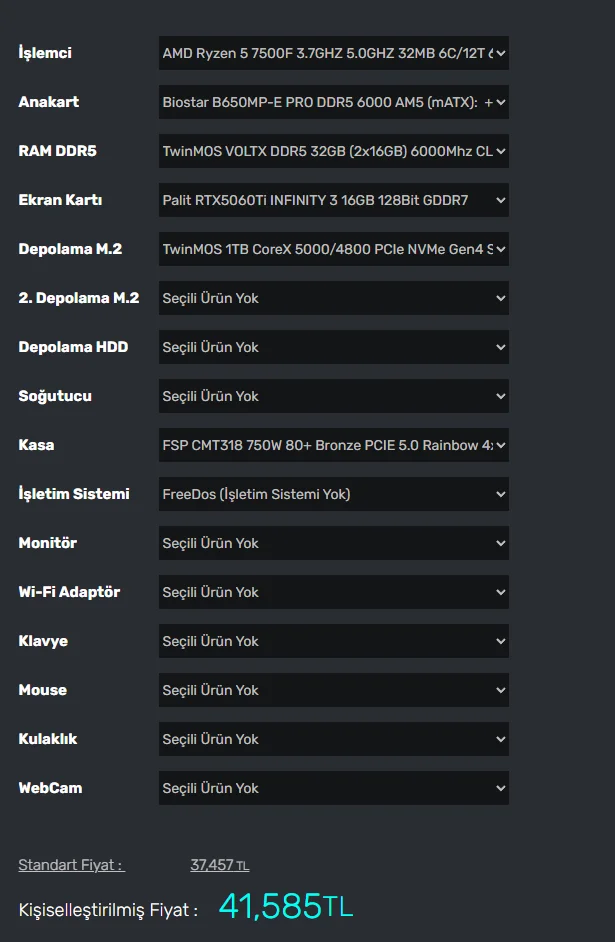
Task: Click the Kişiselleştirilmiş Fiyat label
Action: coord(108,910)
